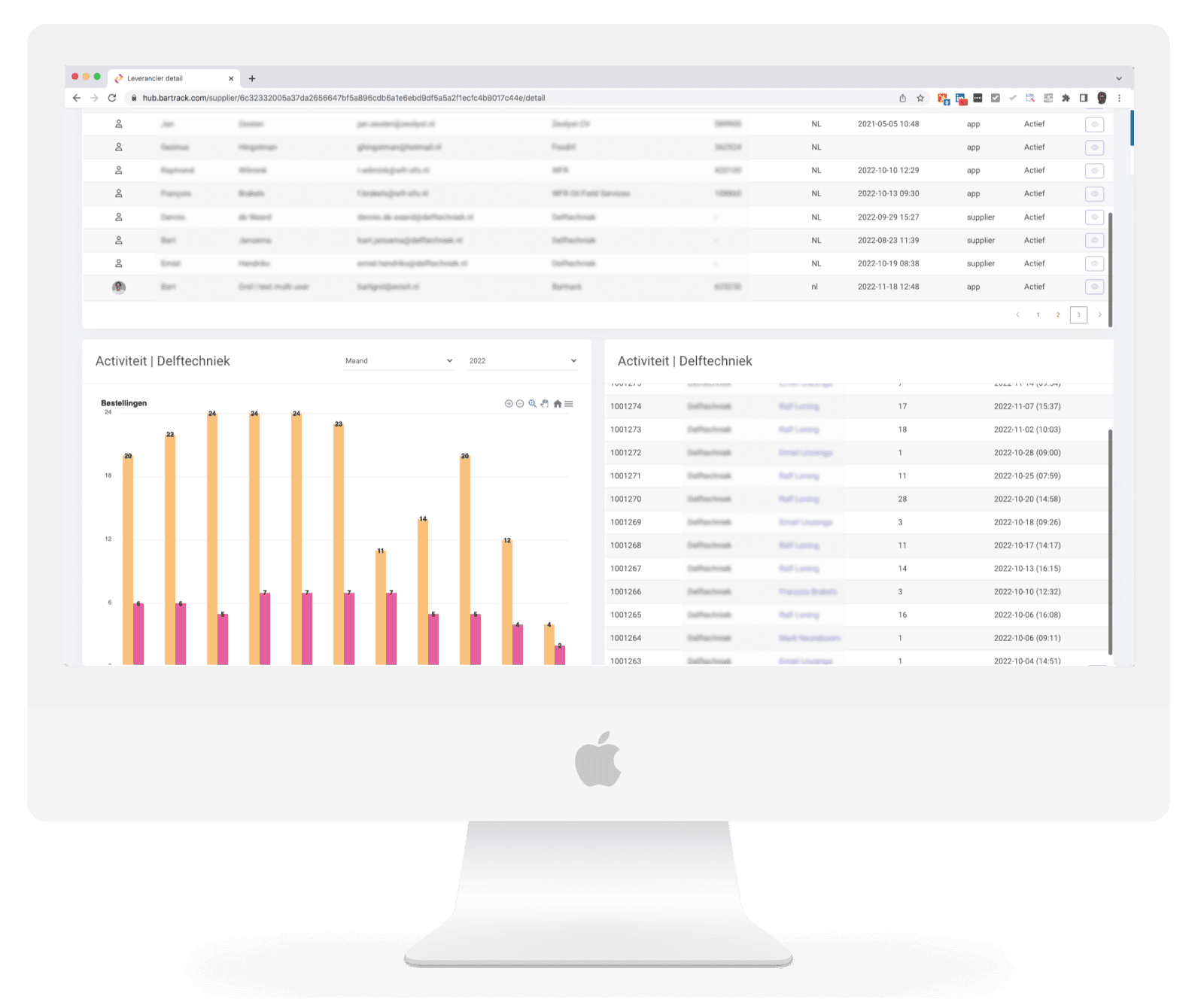Expand the Chrome tab search chevron
Screen dimensions: 1204x999
click(x=1119, y=78)
